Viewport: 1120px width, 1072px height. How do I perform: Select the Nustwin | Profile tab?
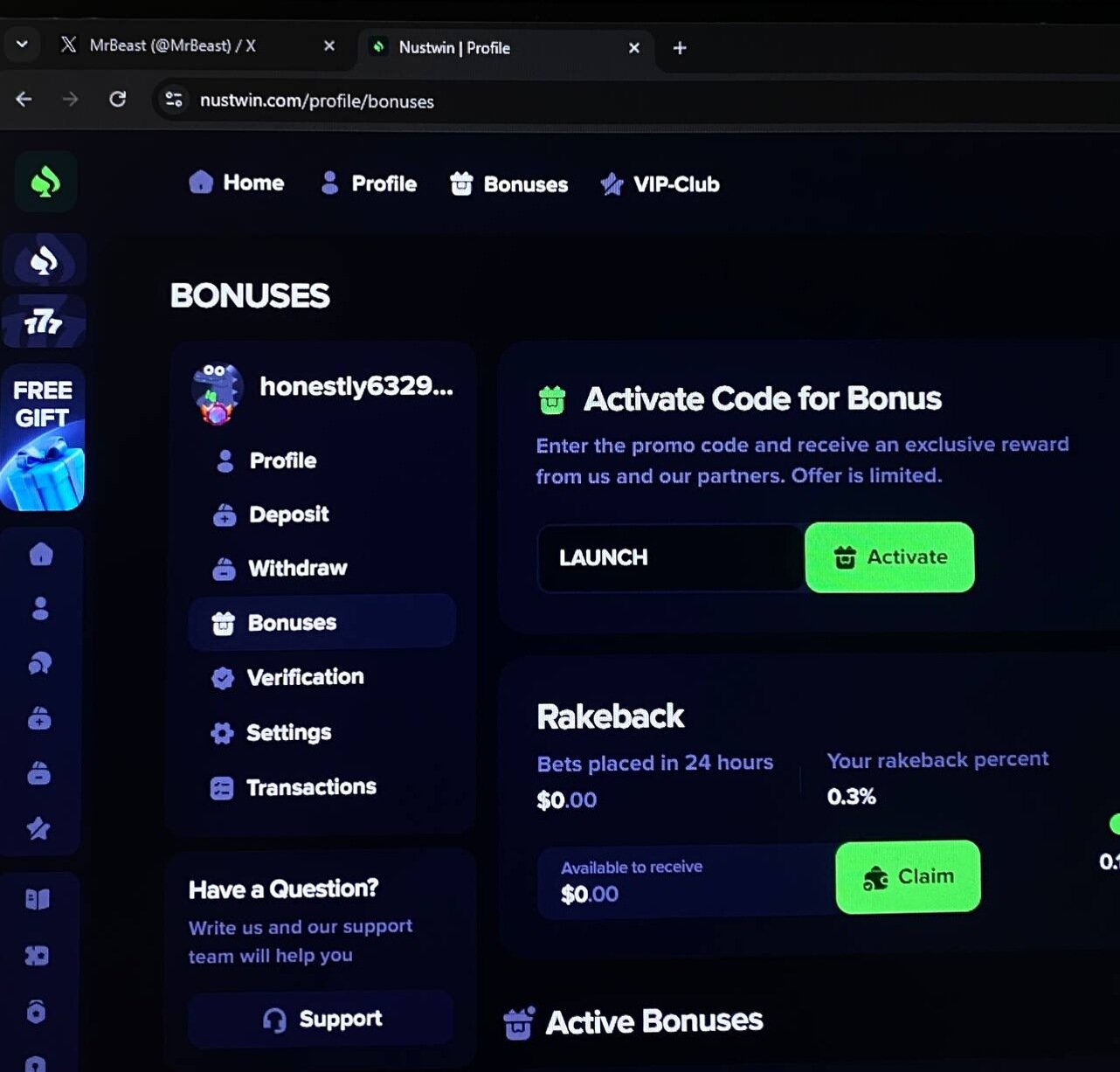point(506,47)
